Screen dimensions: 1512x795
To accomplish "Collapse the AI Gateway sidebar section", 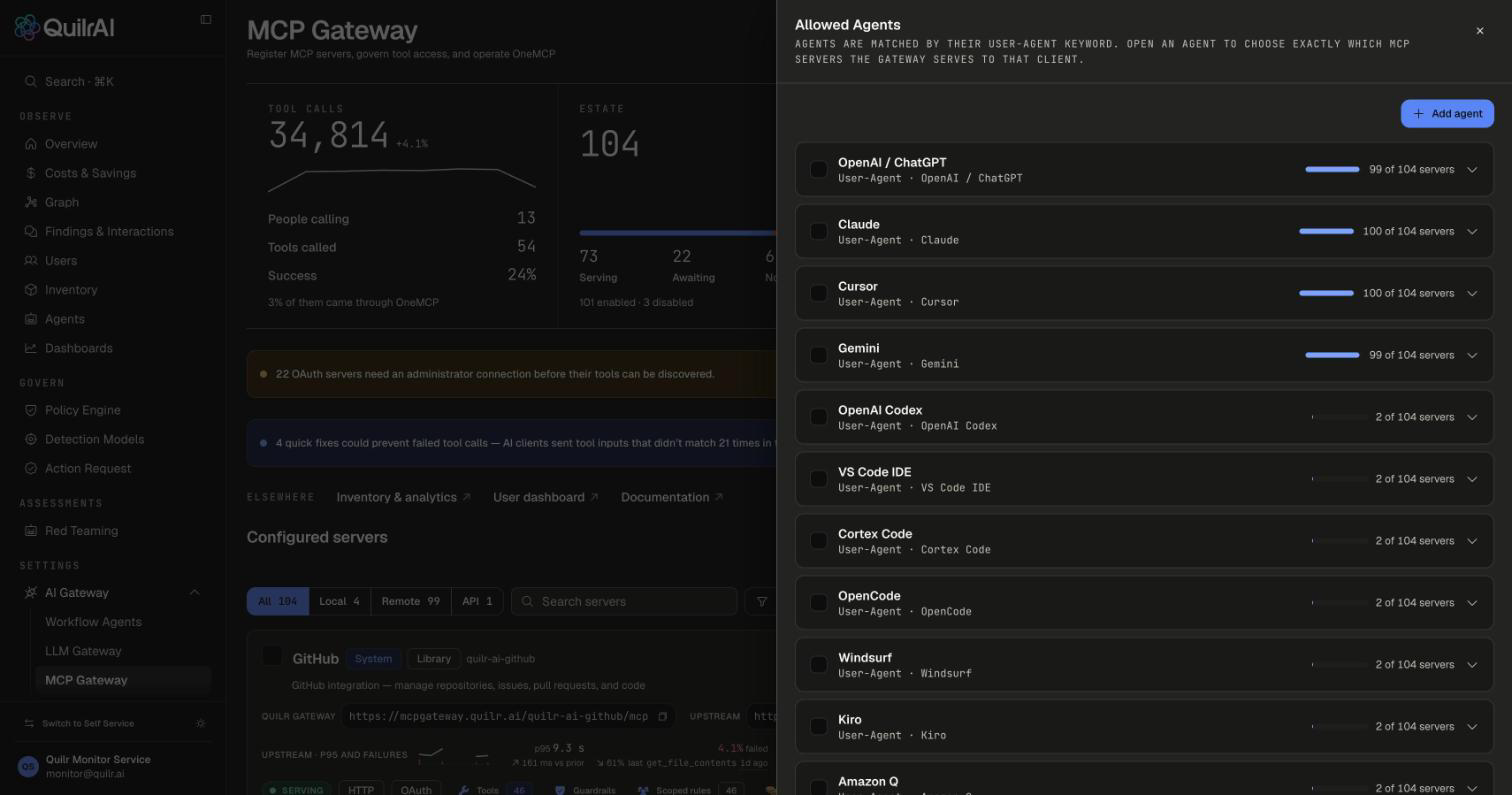I will 195,593.
